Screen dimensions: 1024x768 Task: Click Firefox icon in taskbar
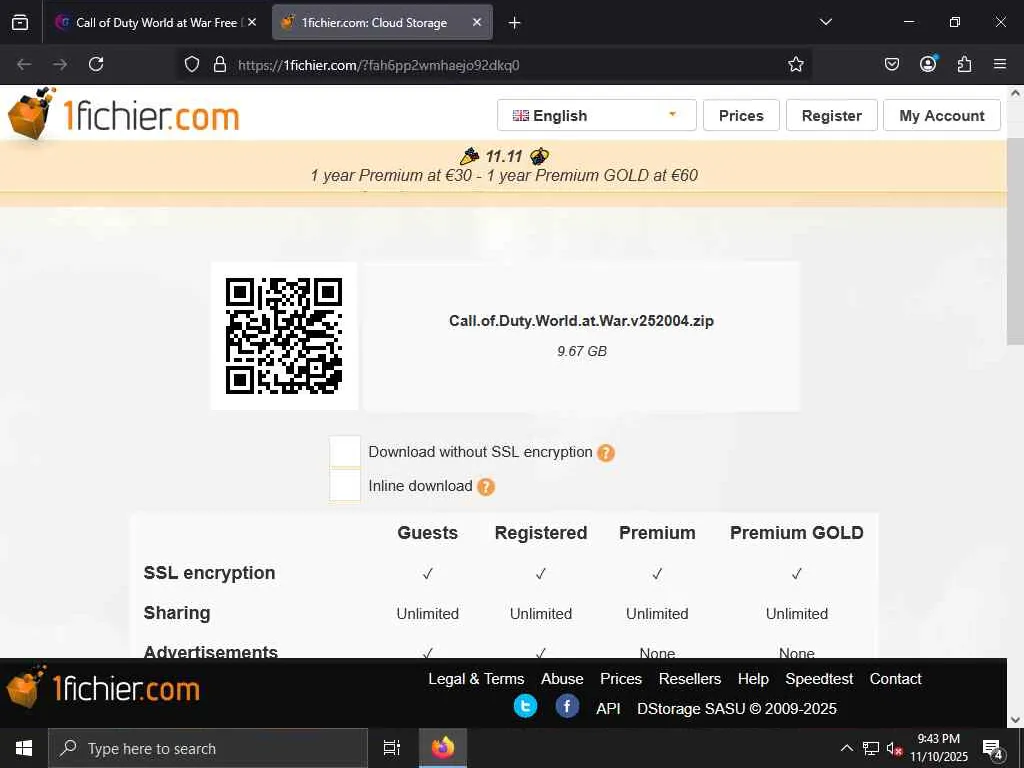443,748
